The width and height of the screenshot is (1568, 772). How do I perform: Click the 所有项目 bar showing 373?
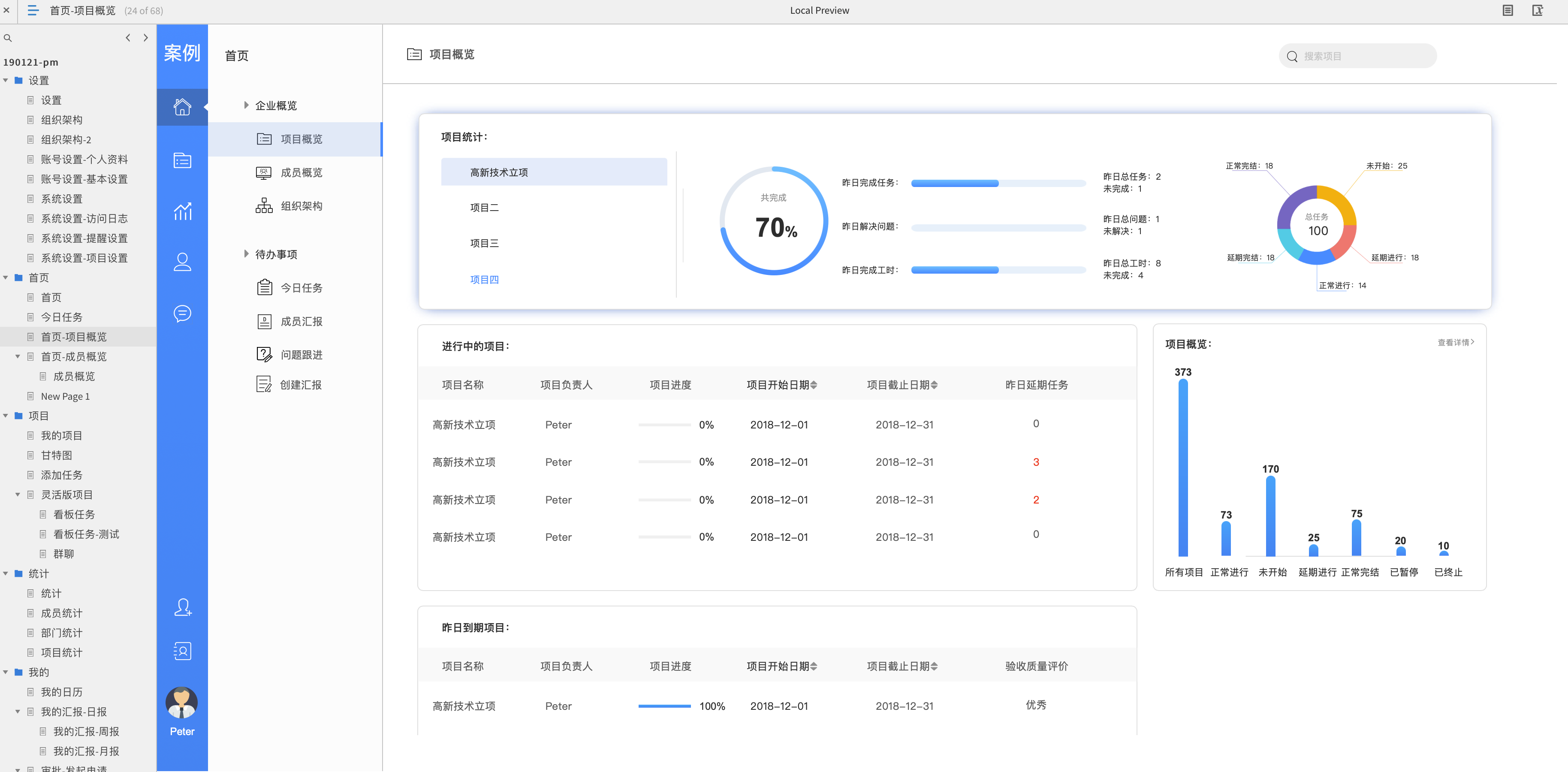(x=1183, y=467)
